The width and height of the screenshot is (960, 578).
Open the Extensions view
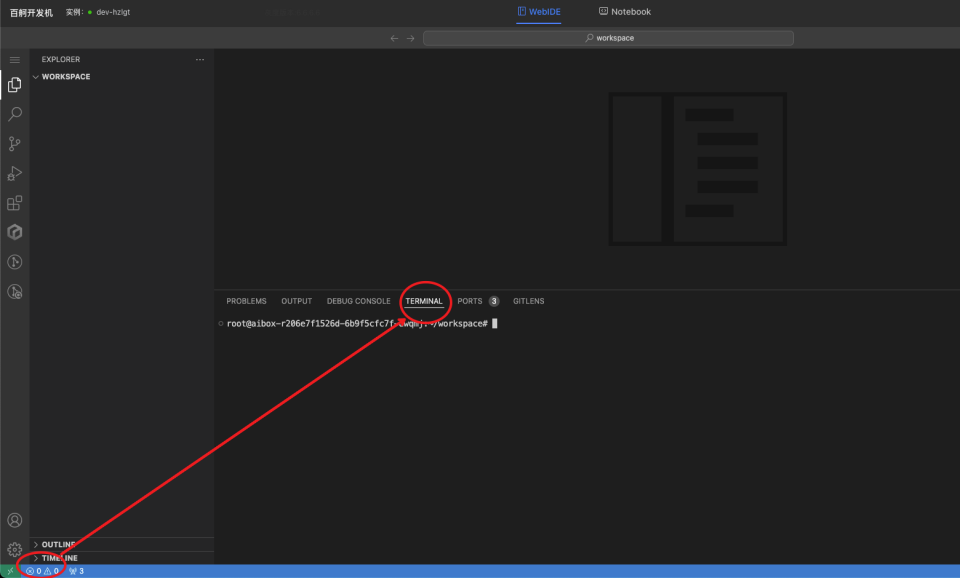point(15,203)
